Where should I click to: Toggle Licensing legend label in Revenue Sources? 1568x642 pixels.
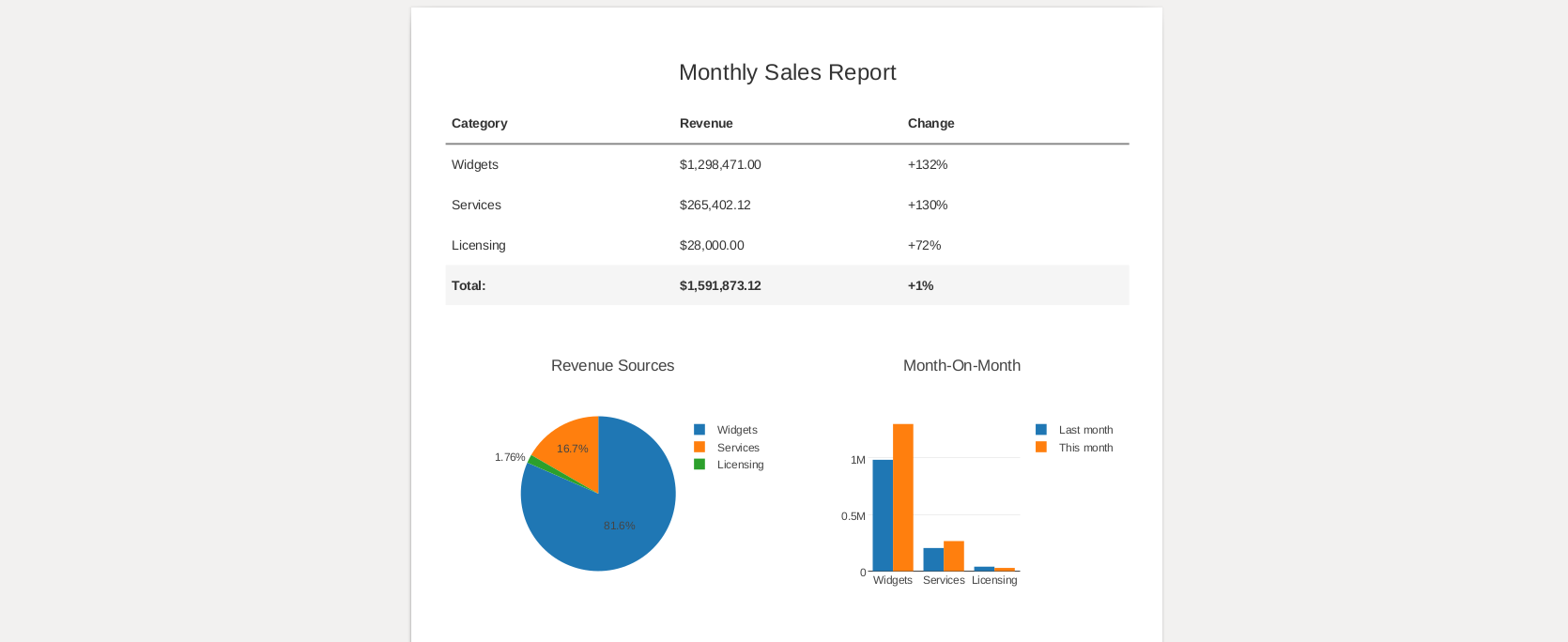(740, 465)
